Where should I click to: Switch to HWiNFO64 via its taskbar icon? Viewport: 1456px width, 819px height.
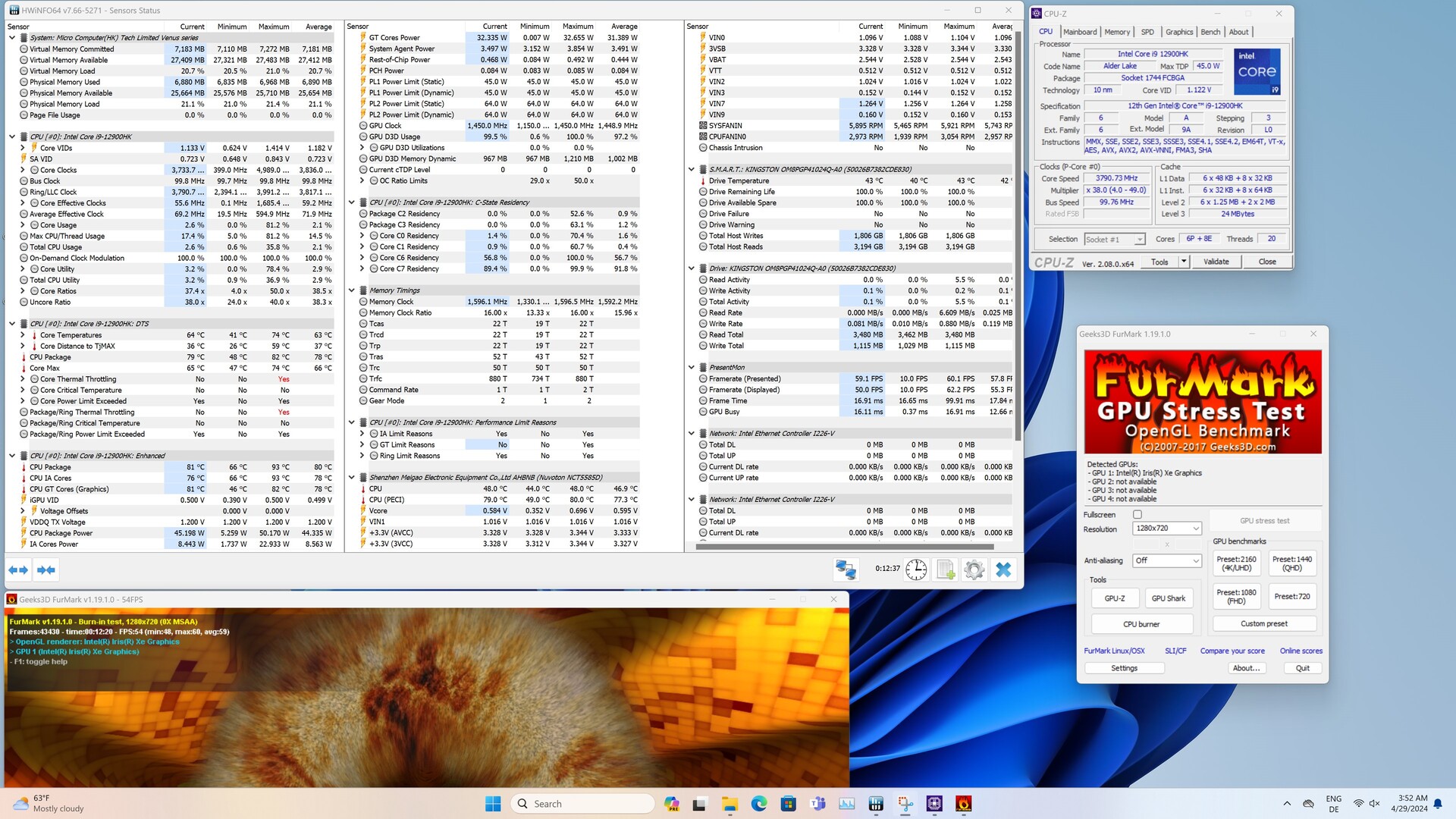(876, 804)
